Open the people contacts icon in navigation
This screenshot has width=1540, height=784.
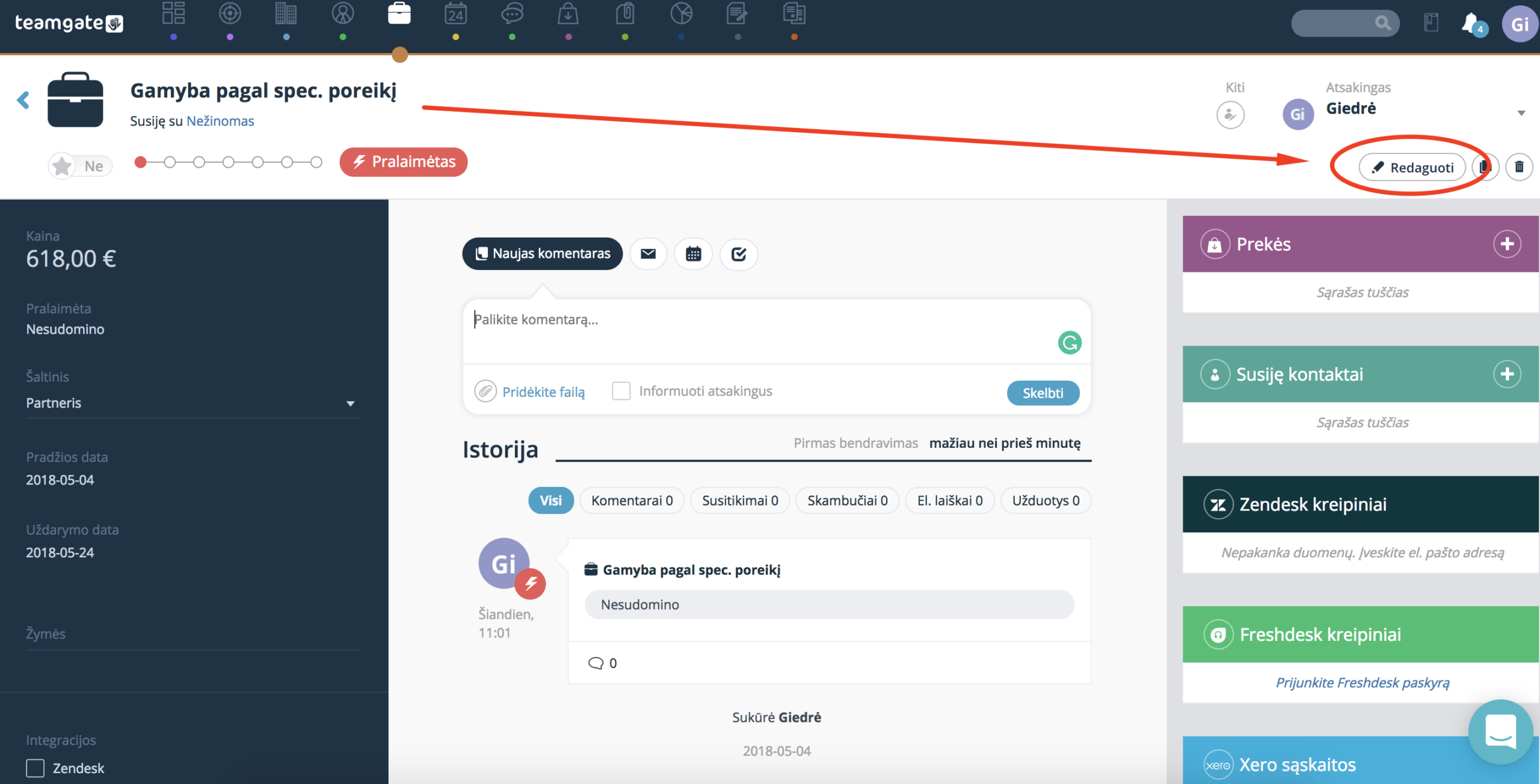343,13
